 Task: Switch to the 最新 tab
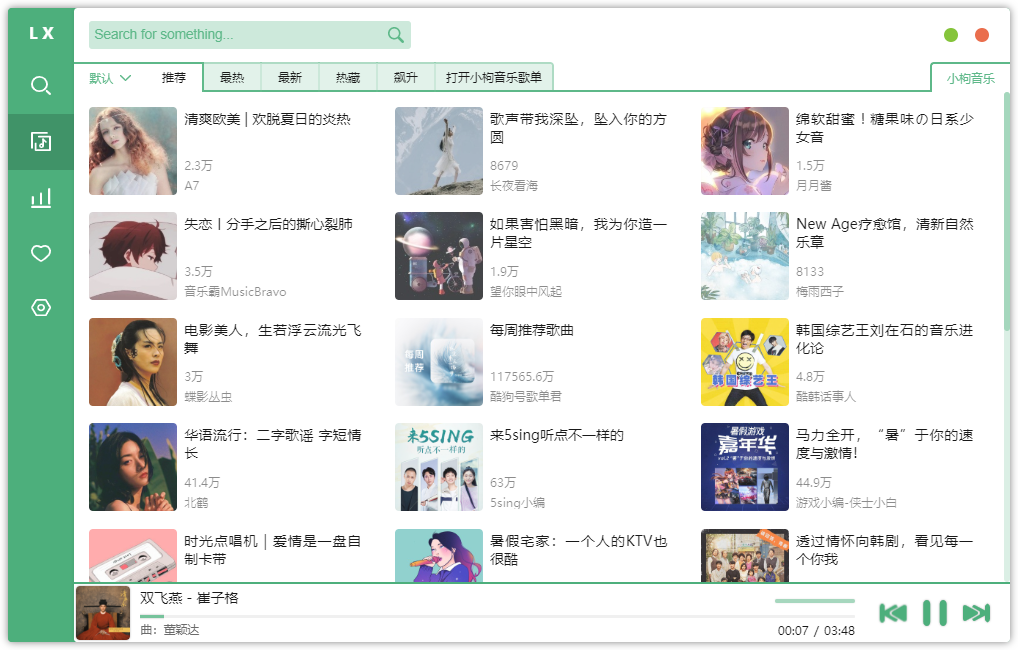click(x=289, y=76)
